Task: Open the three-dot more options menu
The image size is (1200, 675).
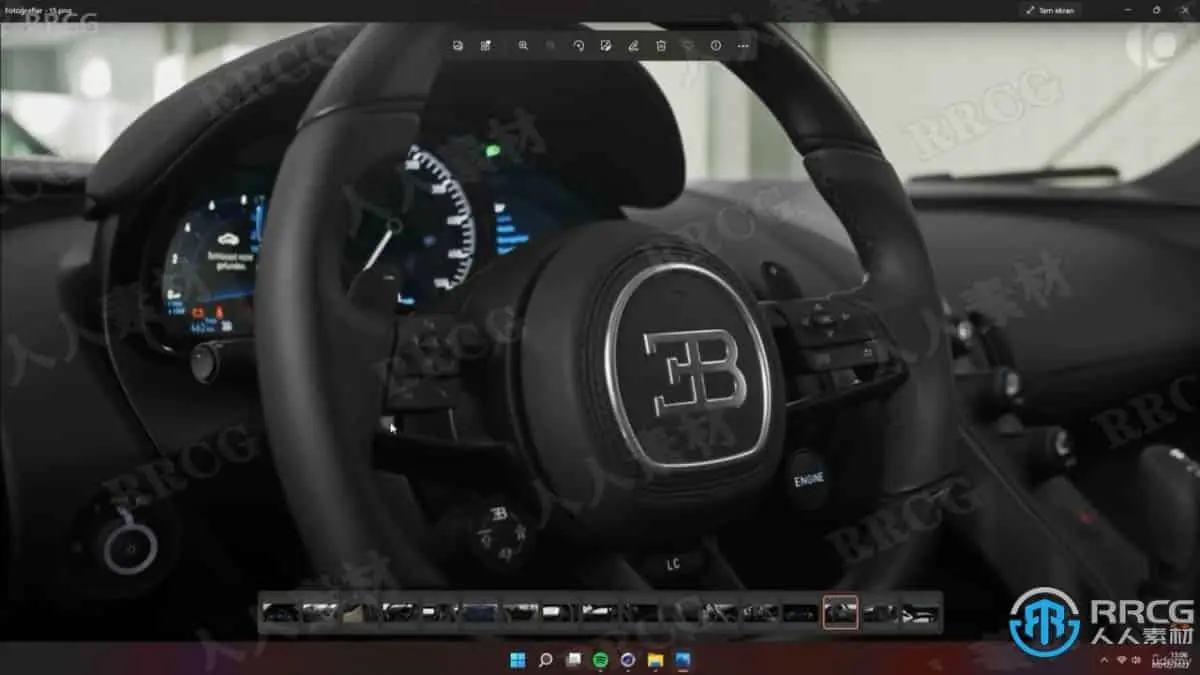Action: point(743,46)
